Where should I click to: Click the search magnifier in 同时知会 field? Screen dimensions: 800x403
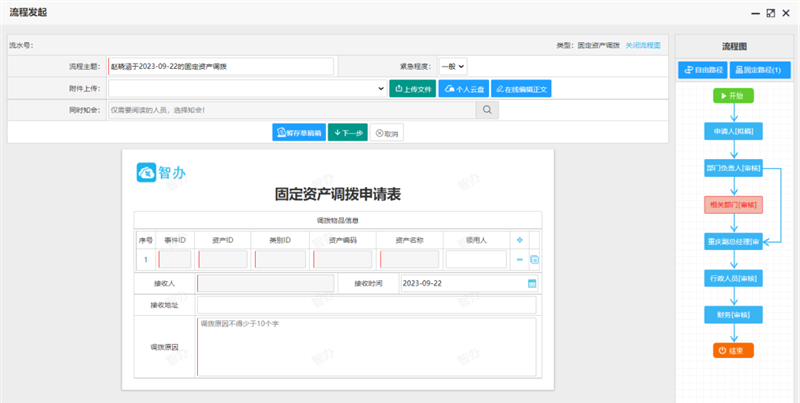(x=486, y=110)
